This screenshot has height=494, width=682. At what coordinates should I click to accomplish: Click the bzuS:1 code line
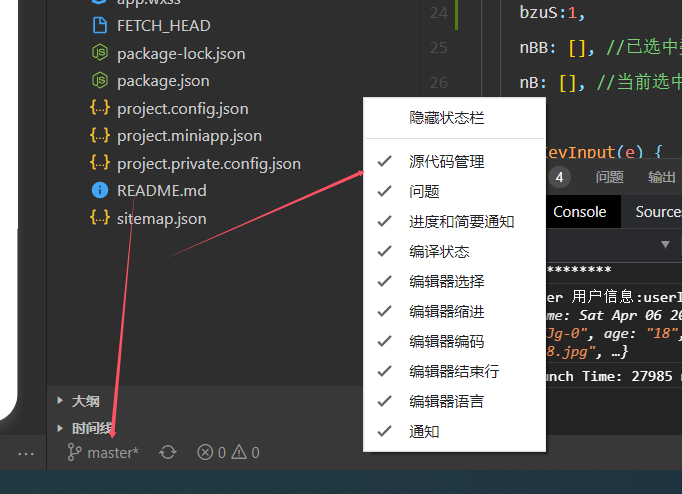point(552,12)
